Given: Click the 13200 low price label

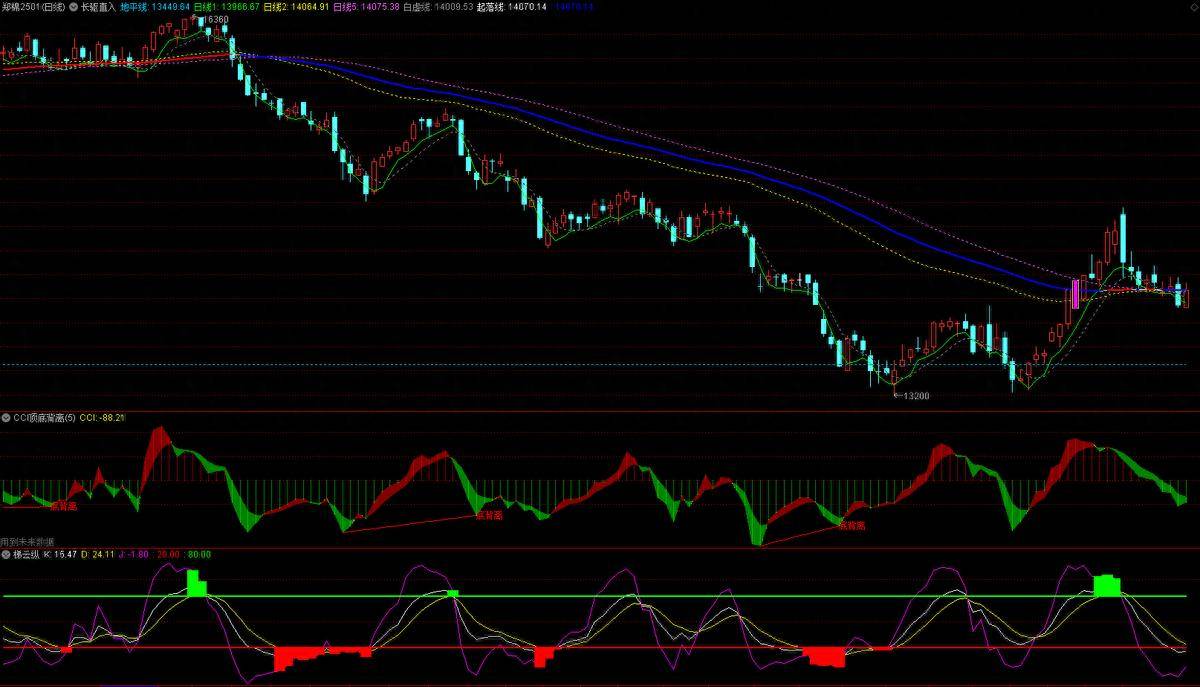Looking at the screenshot, I should coord(915,396).
